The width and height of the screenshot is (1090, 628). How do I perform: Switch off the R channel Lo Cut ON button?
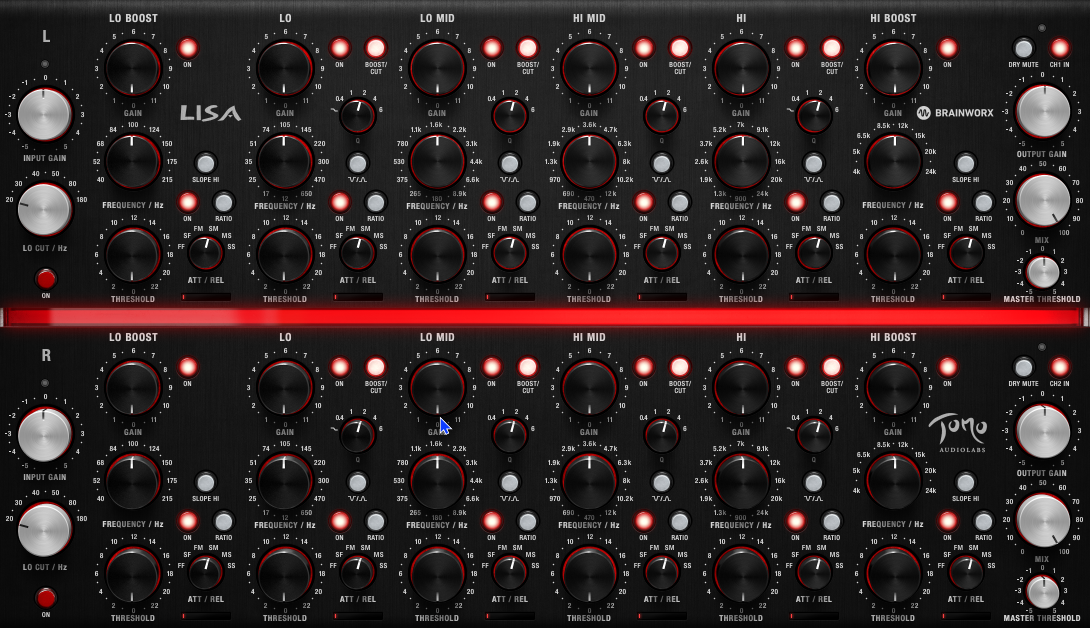tap(46, 597)
